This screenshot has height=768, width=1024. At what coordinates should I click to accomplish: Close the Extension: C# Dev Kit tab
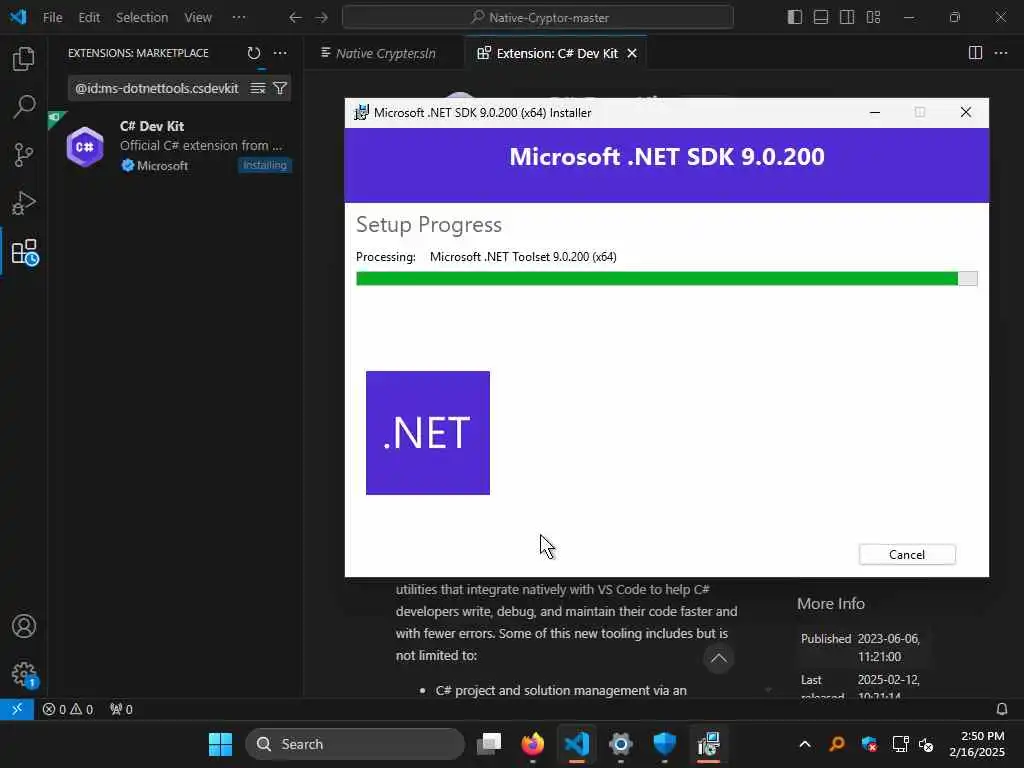pyautogui.click(x=632, y=54)
